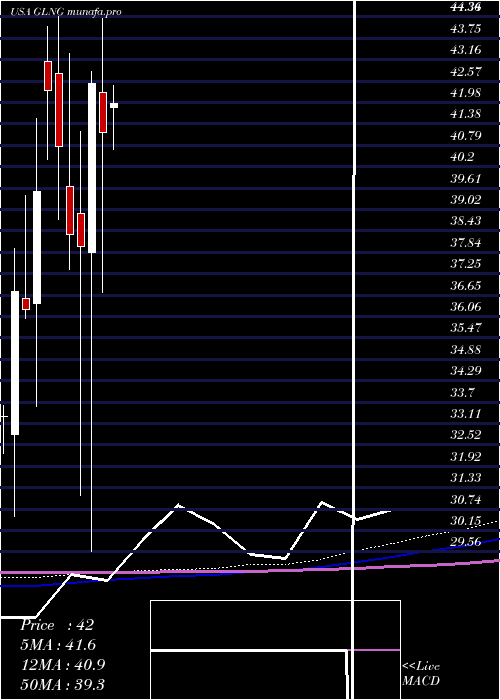Image resolution: width=500 pixels, height=700 pixels.
Task: Select the 31.33 price level label
Action: pos(466,478)
